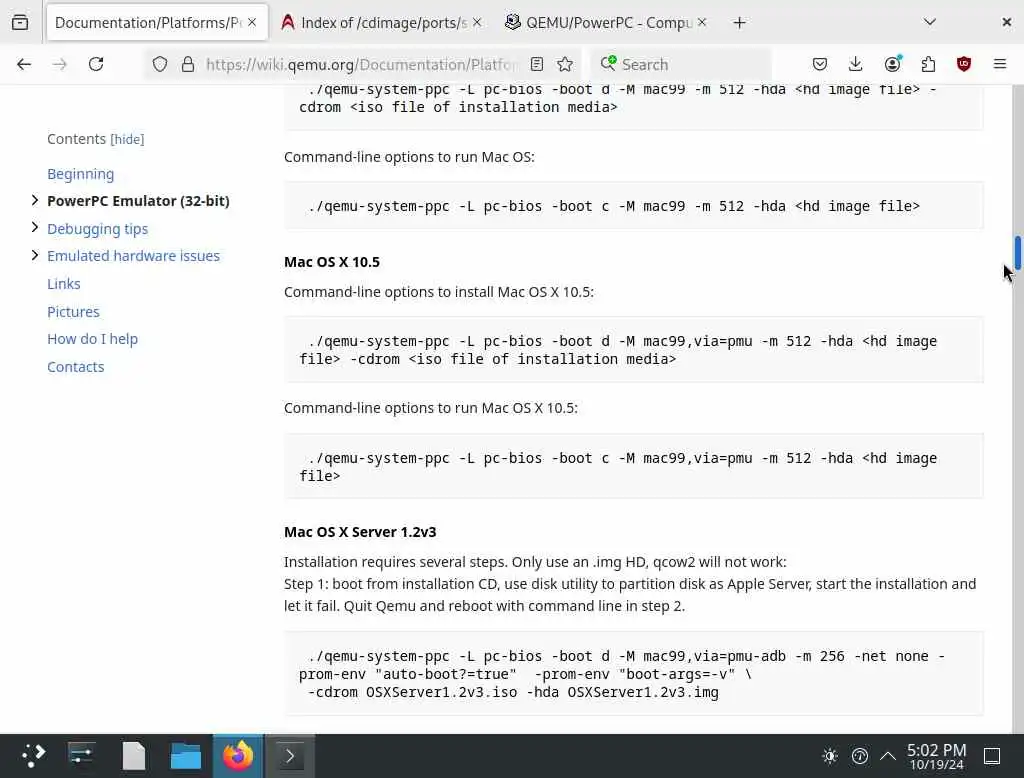1024x778 pixels.
Task: Open the application launcher in taskbar
Action: [x=33, y=756]
